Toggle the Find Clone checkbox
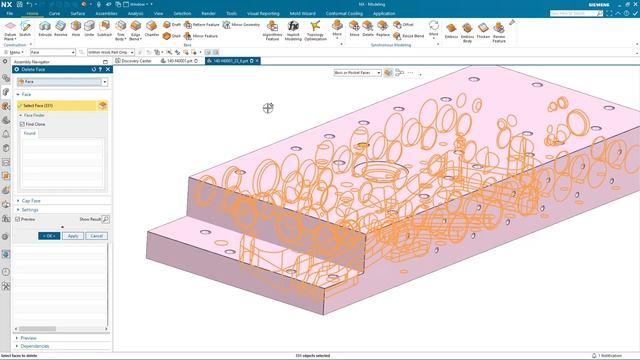640x360 pixels. [x=22, y=124]
